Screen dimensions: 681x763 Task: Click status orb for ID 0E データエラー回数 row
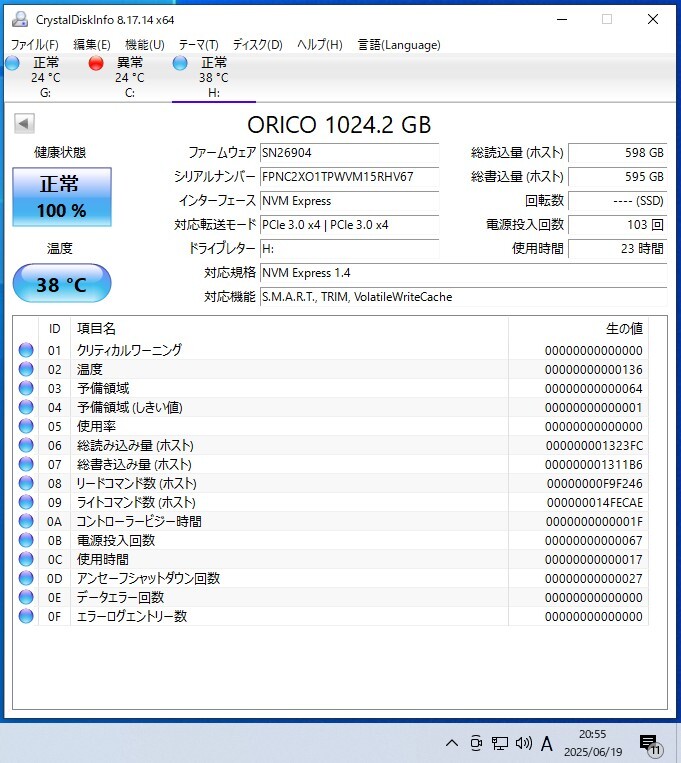pos(26,597)
